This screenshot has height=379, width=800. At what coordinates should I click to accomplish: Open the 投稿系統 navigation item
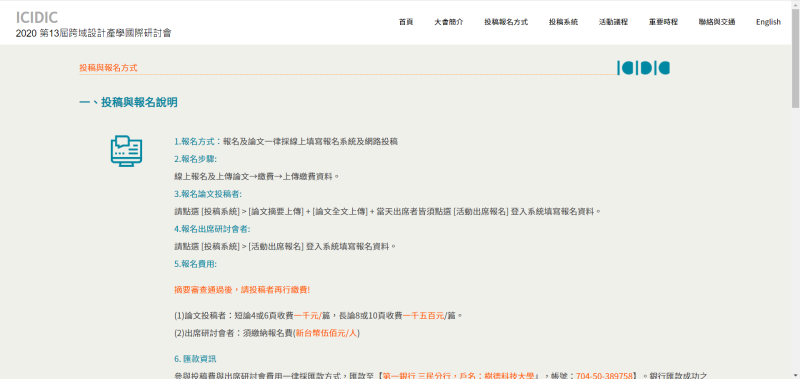click(563, 22)
